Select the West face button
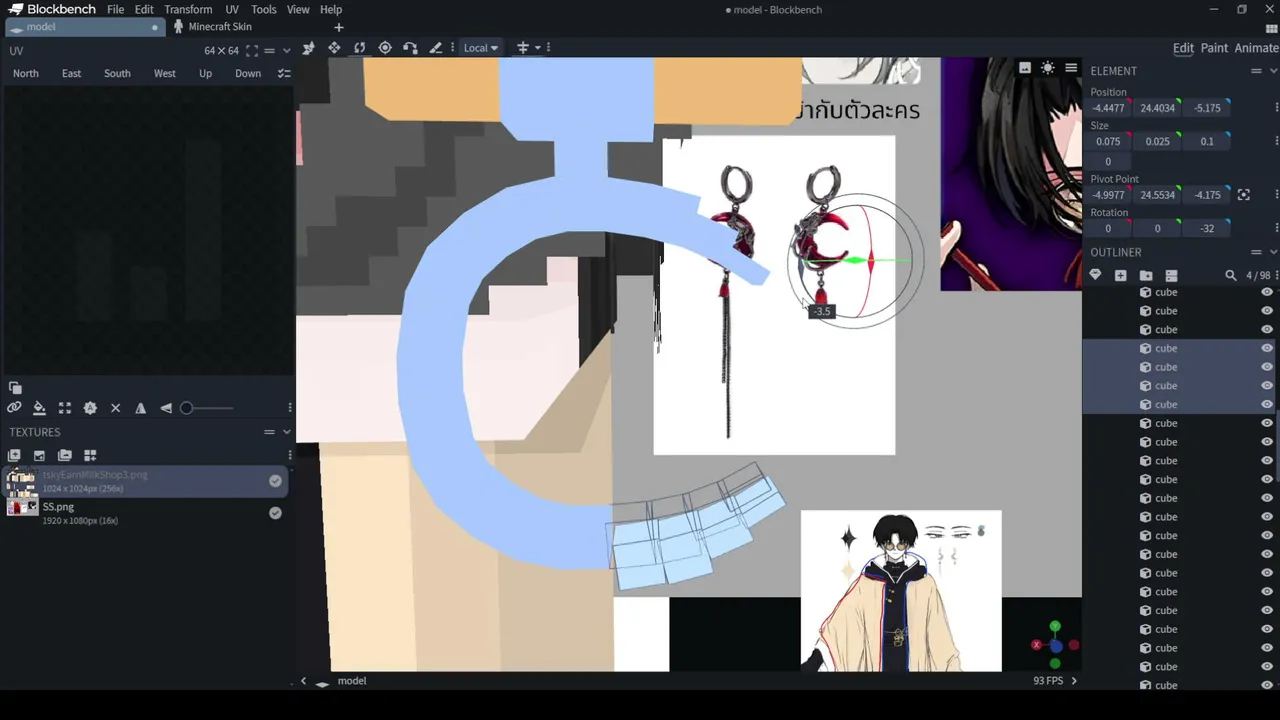The image size is (1280, 720). pos(165,73)
